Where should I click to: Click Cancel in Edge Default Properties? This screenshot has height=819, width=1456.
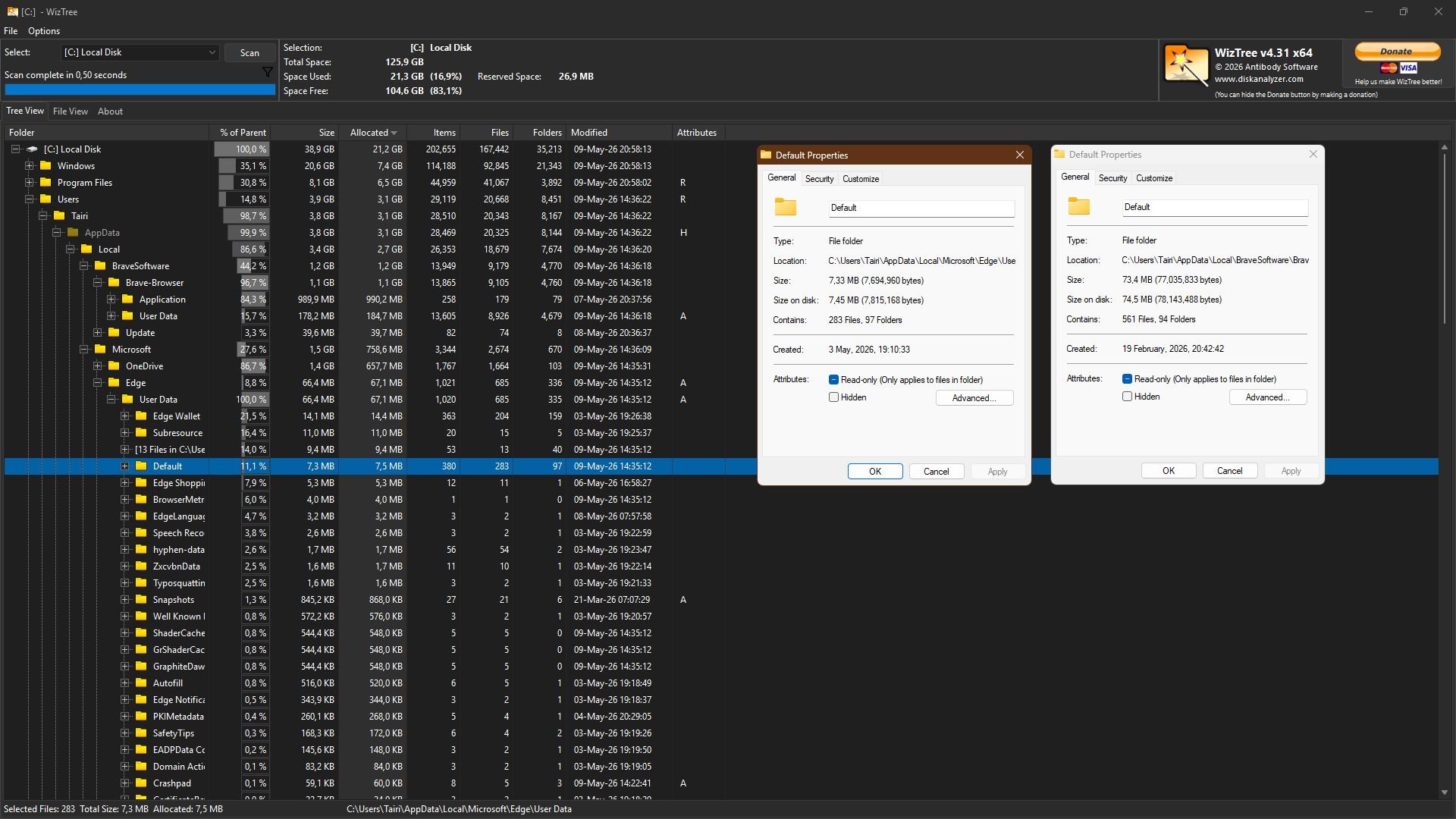(936, 472)
